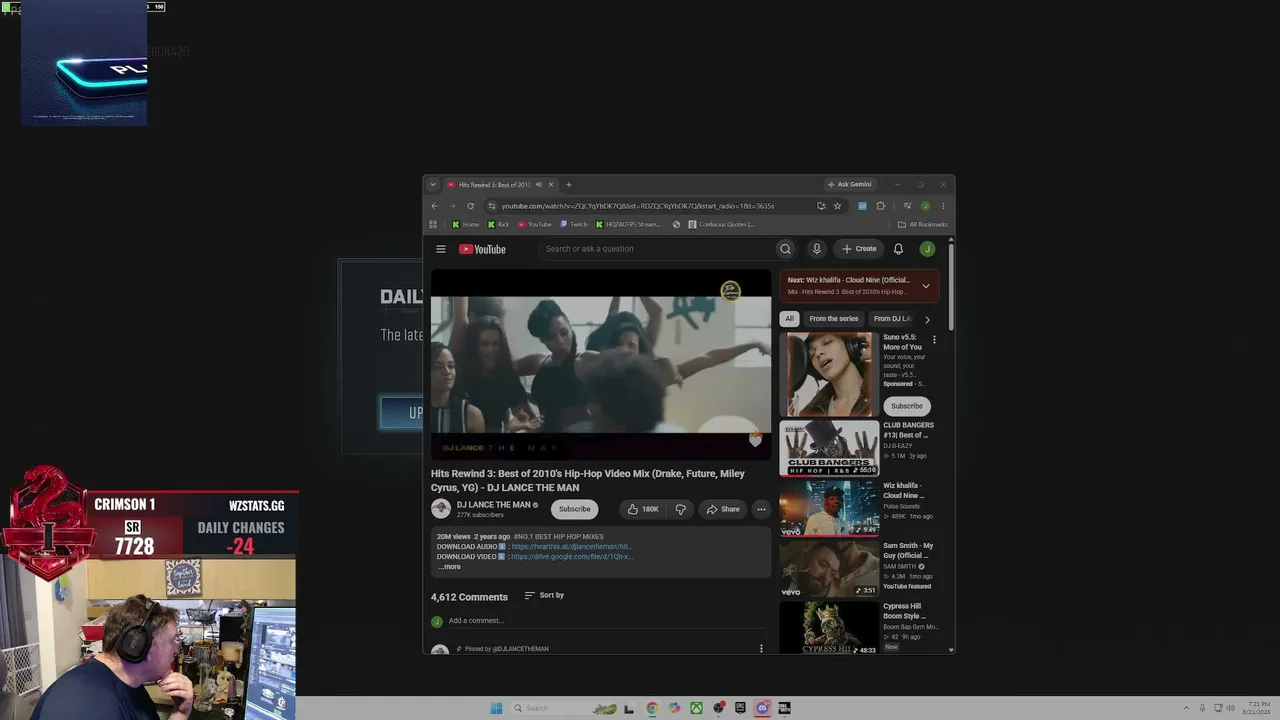Open the Epic Games launcher from the taskbar

pyautogui.click(x=740, y=708)
